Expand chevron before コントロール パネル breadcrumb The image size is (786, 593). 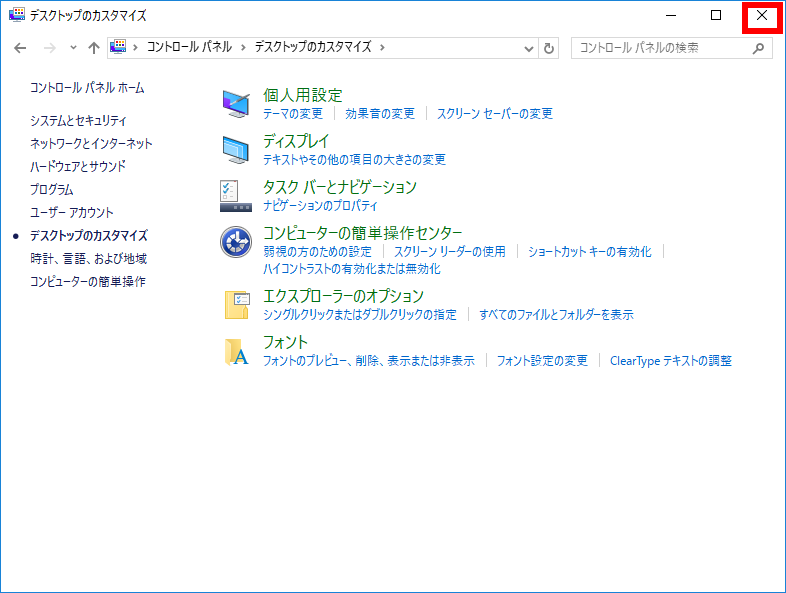pos(135,48)
